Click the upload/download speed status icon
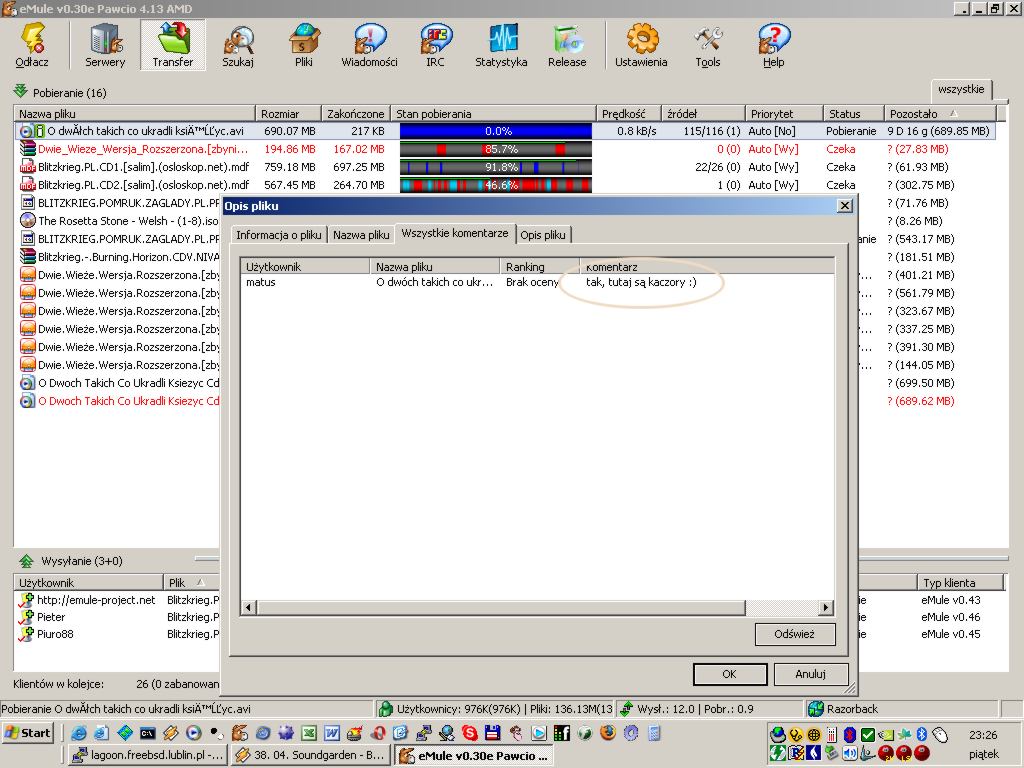This screenshot has width=1024, height=768. pos(627,709)
